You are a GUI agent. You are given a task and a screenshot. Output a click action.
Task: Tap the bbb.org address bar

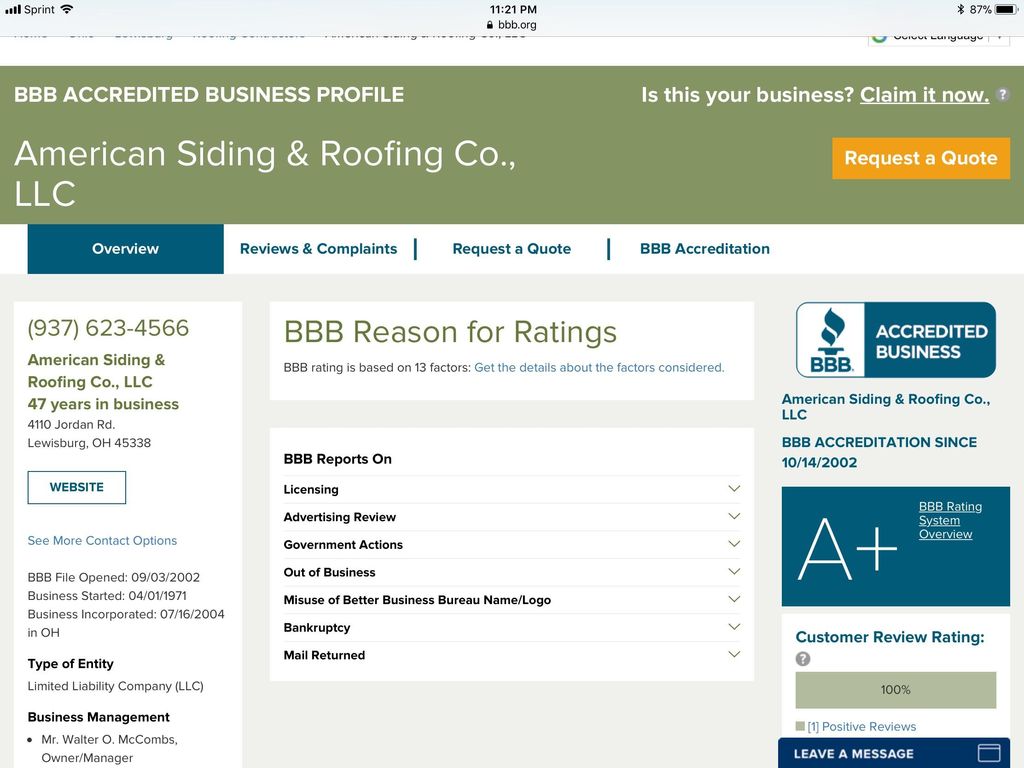point(512,25)
